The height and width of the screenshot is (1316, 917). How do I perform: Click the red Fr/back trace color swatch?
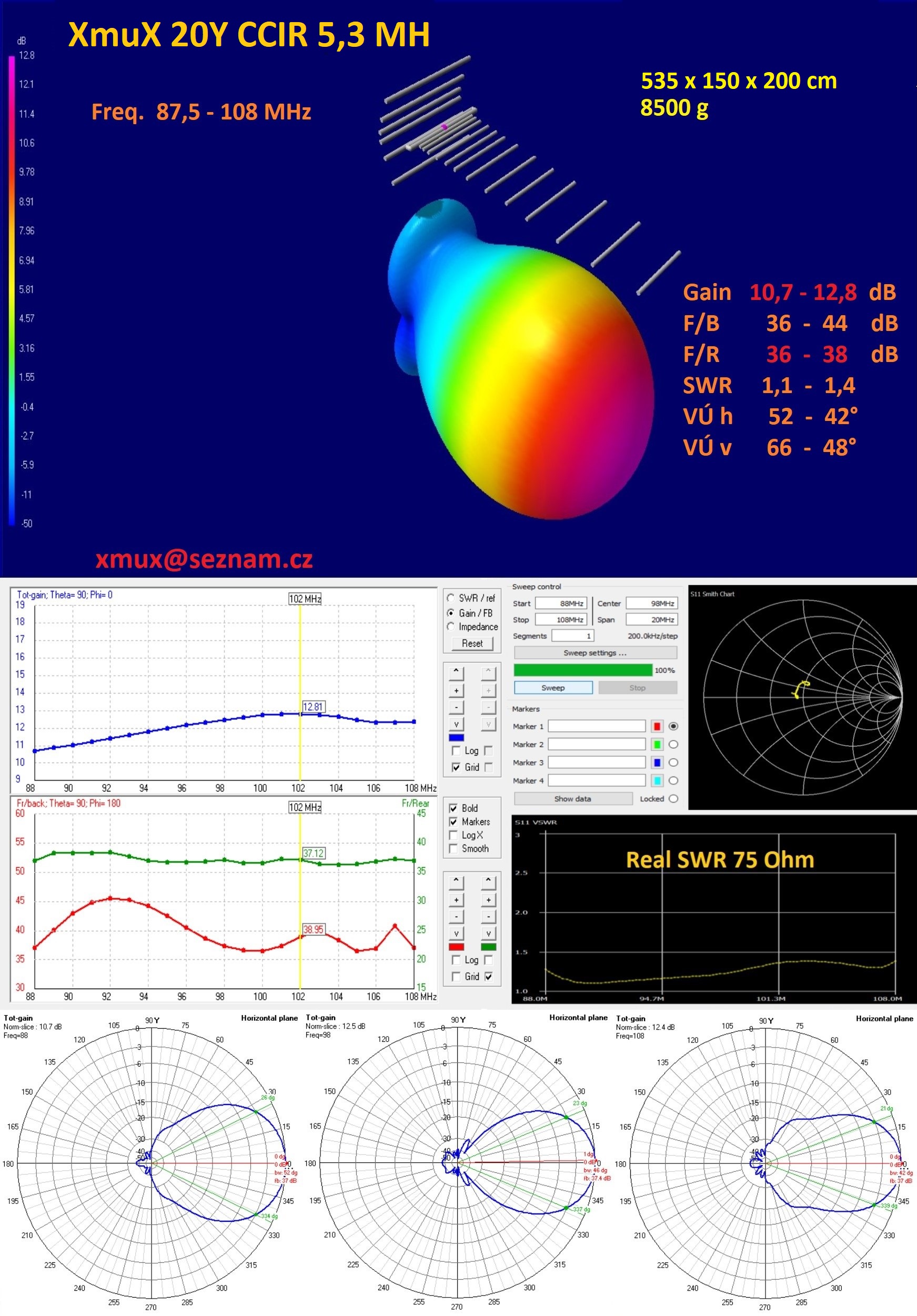456,947
